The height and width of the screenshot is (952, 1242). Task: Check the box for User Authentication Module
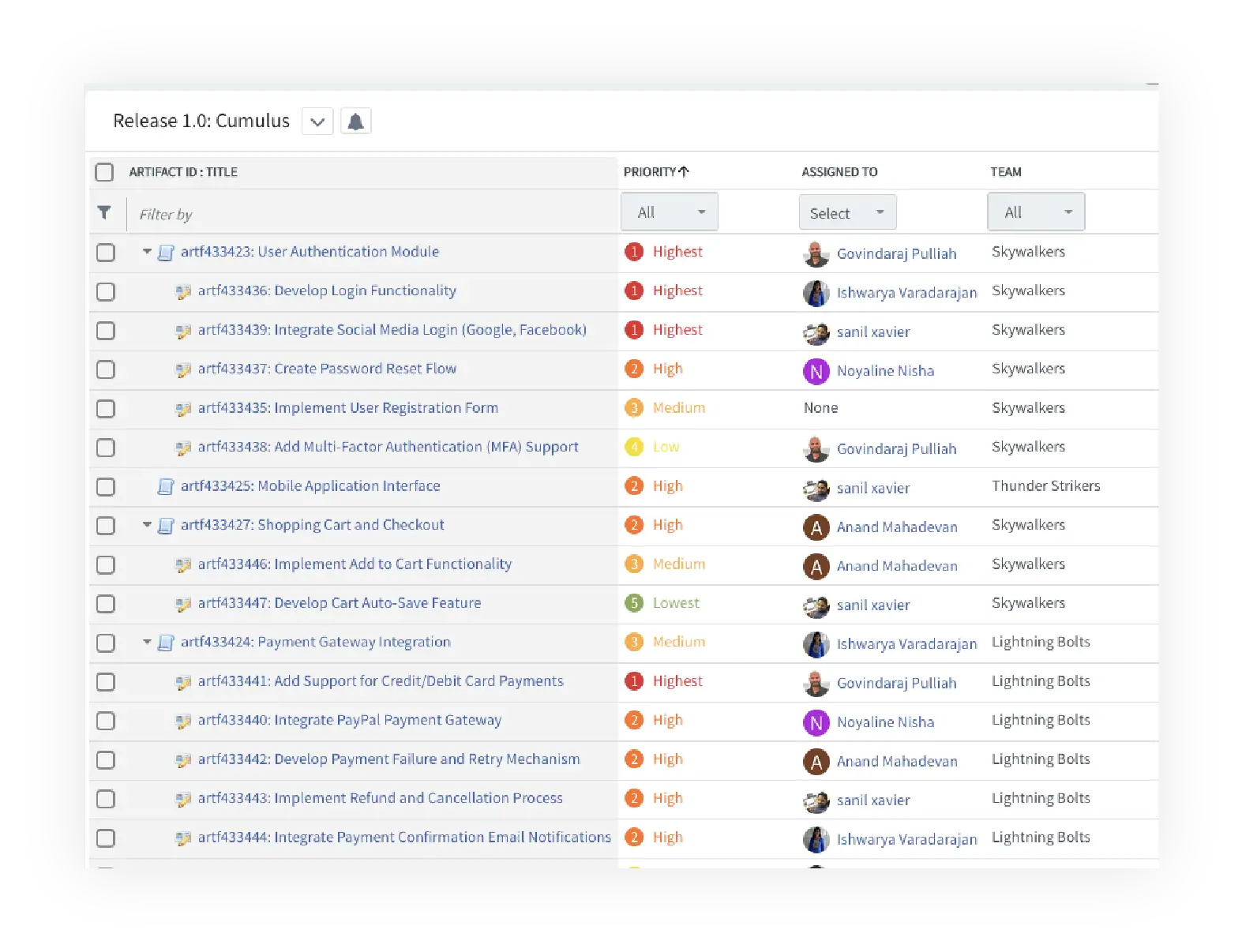pos(105,253)
